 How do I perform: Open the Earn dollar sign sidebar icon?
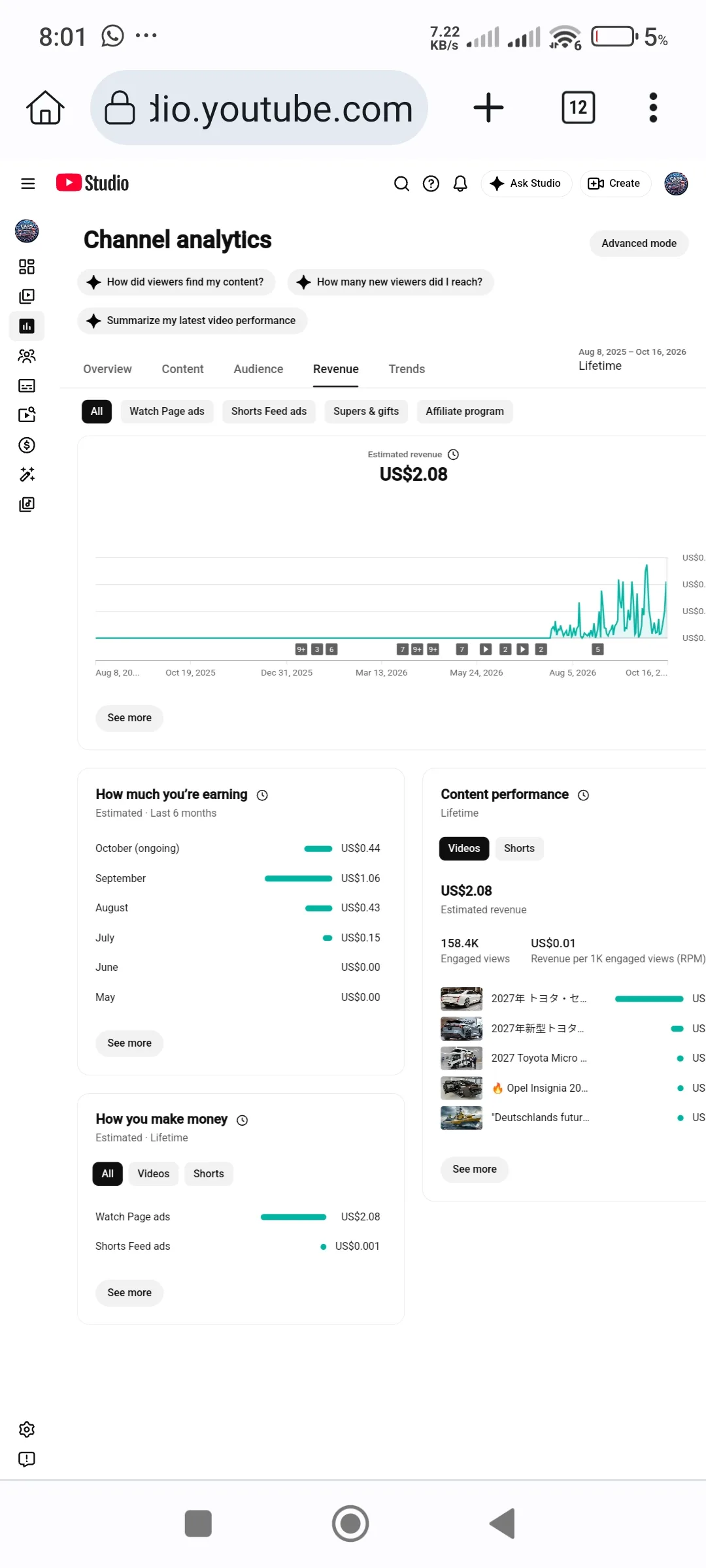click(x=27, y=445)
